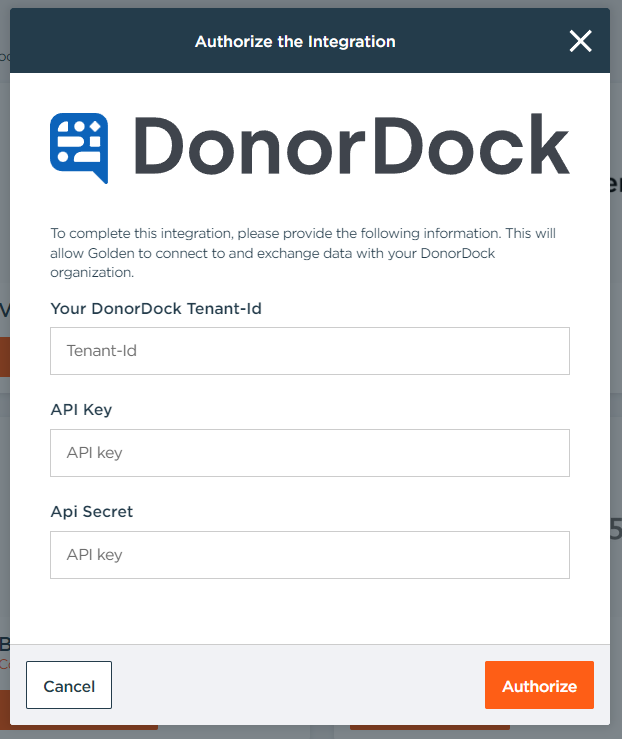Focus the Tenant-Id input field
The width and height of the screenshot is (622, 739).
click(x=310, y=351)
